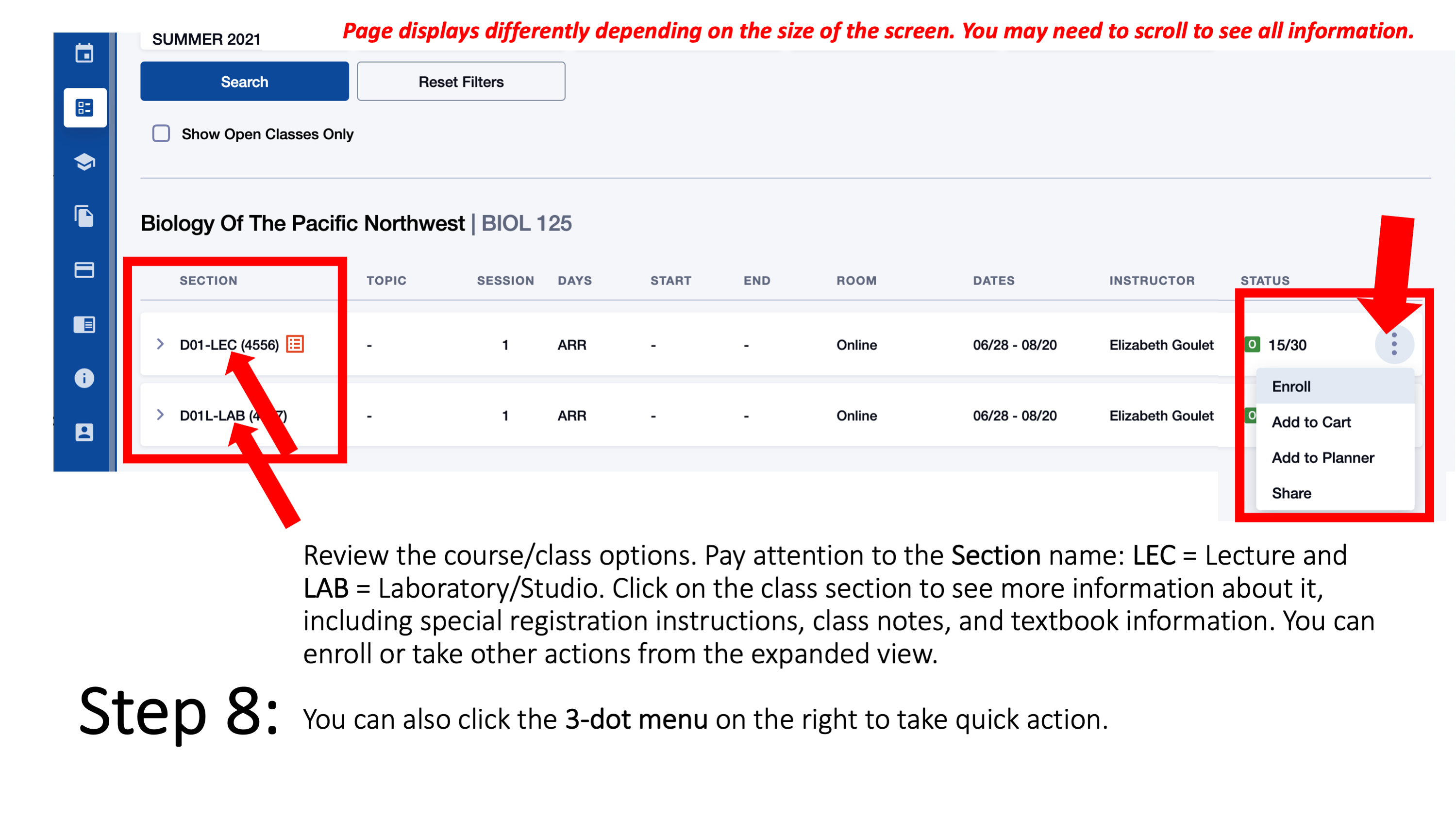
Task: Select Add to Cart from the dropdown
Action: (x=1311, y=422)
